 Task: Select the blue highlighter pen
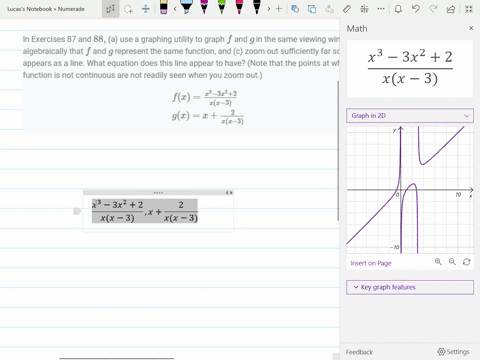186,7
